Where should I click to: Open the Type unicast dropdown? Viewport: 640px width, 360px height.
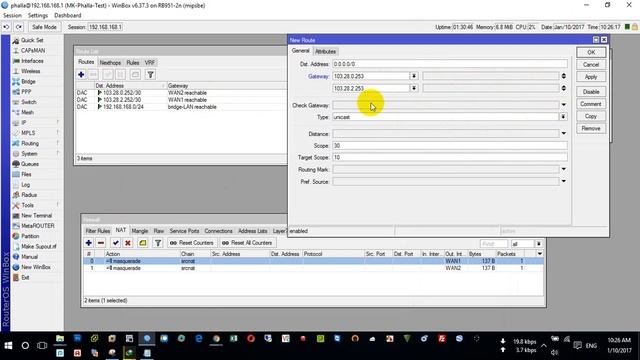tap(563, 117)
